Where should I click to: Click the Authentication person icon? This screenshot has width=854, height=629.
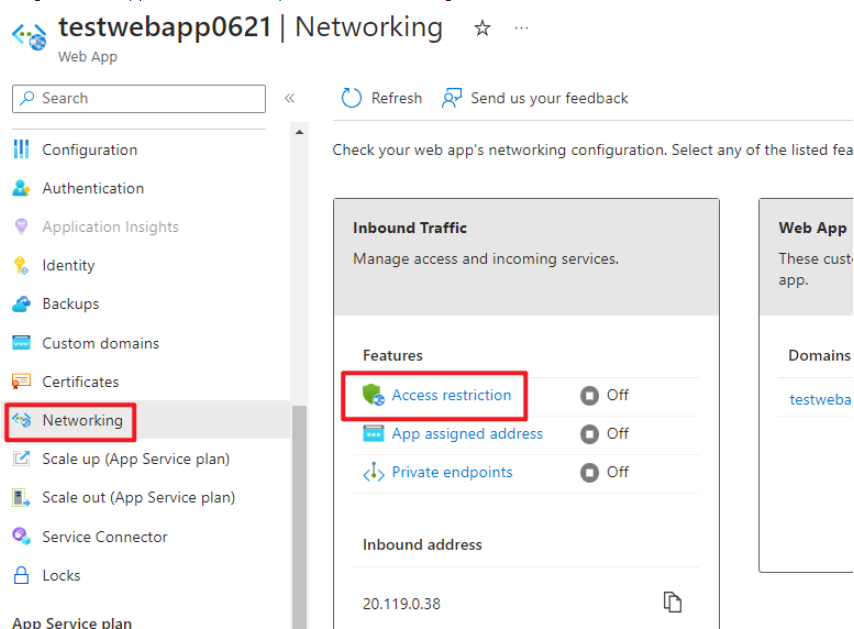pos(21,188)
